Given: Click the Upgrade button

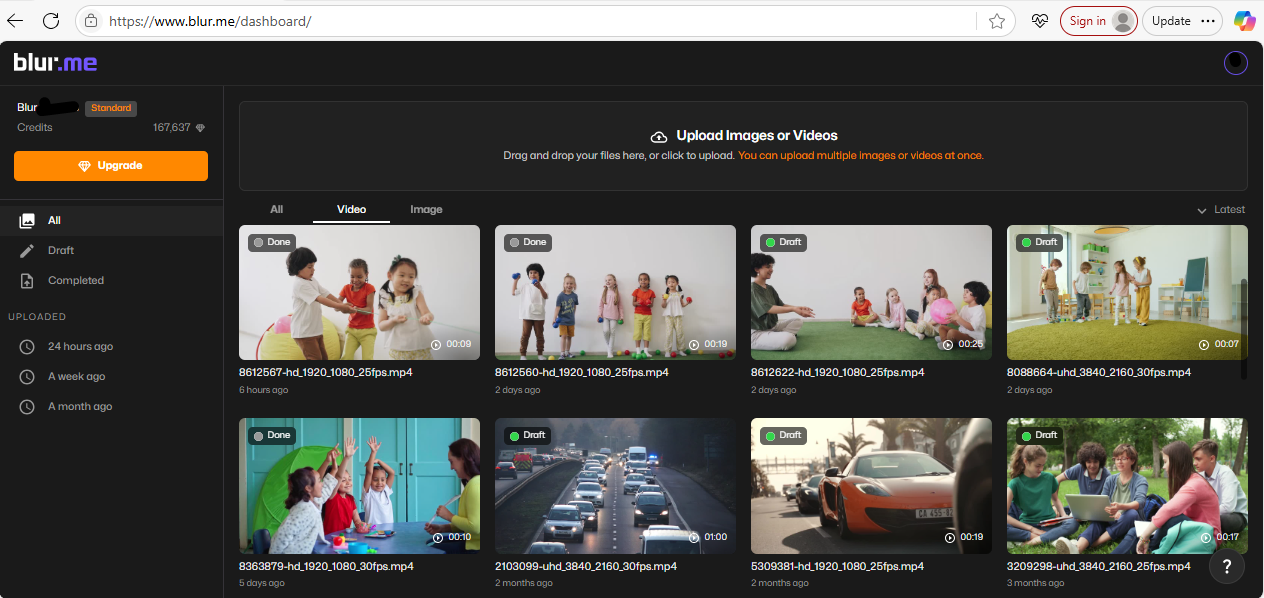Looking at the screenshot, I should point(110,165).
